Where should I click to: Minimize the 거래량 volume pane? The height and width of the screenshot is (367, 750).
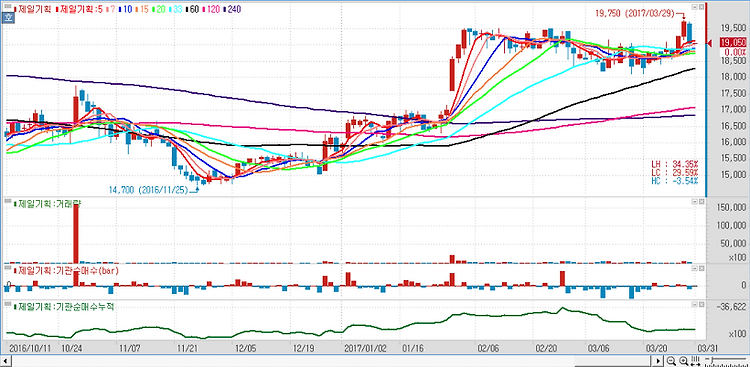[694, 202]
